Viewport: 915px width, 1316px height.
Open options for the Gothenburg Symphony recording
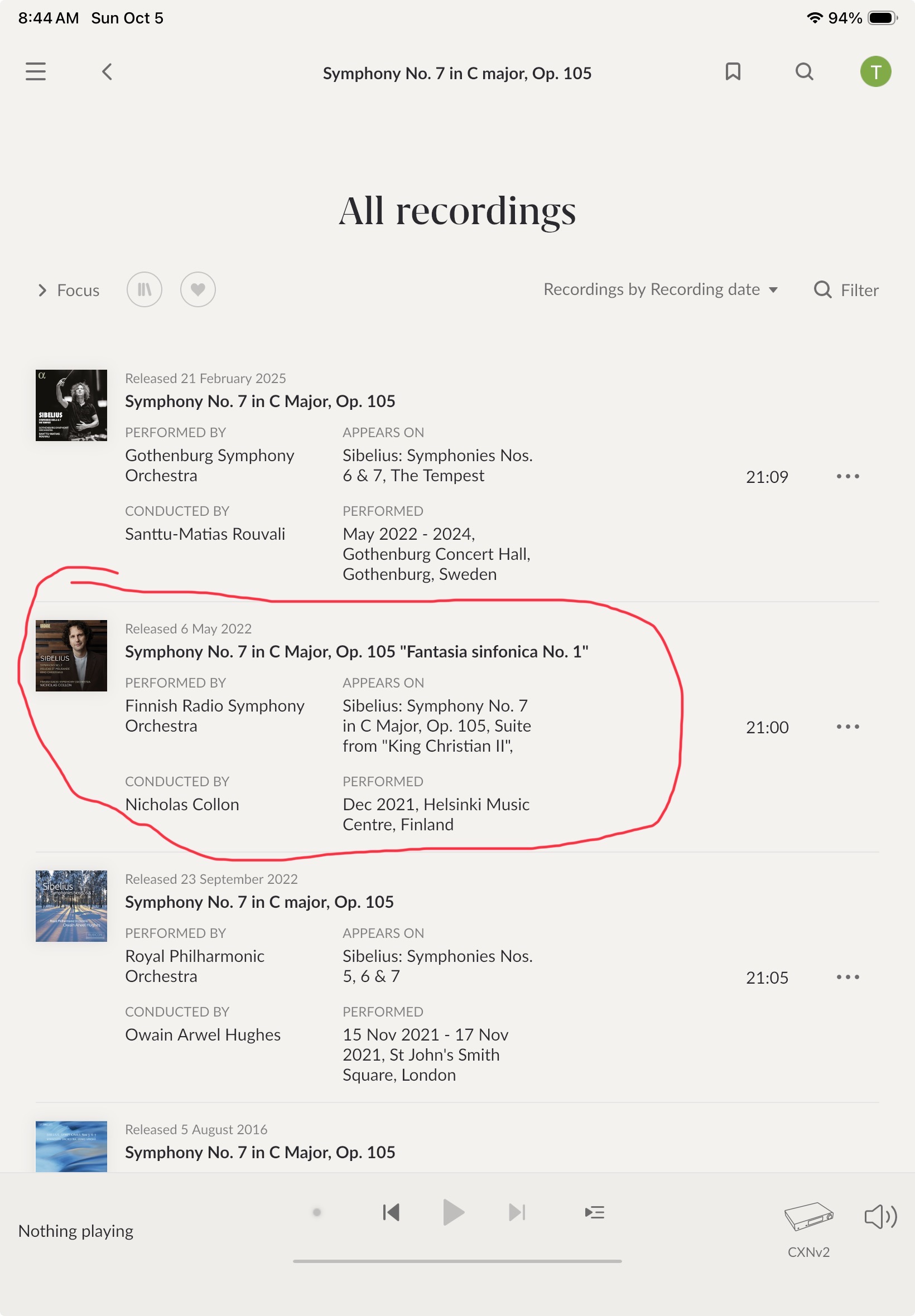click(847, 476)
